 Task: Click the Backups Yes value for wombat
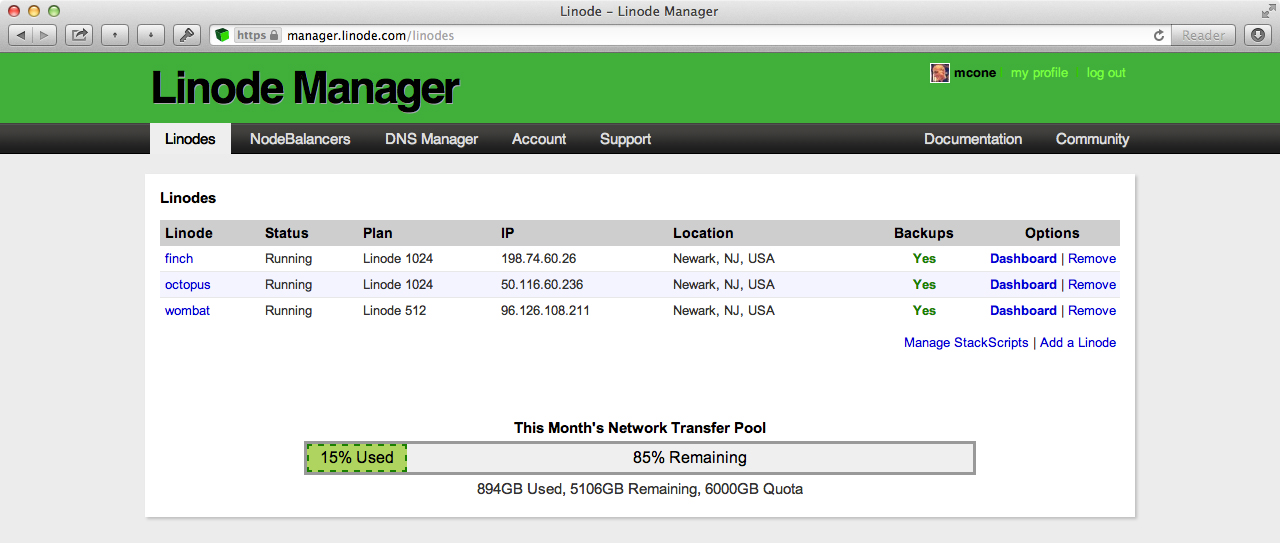pos(924,311)
